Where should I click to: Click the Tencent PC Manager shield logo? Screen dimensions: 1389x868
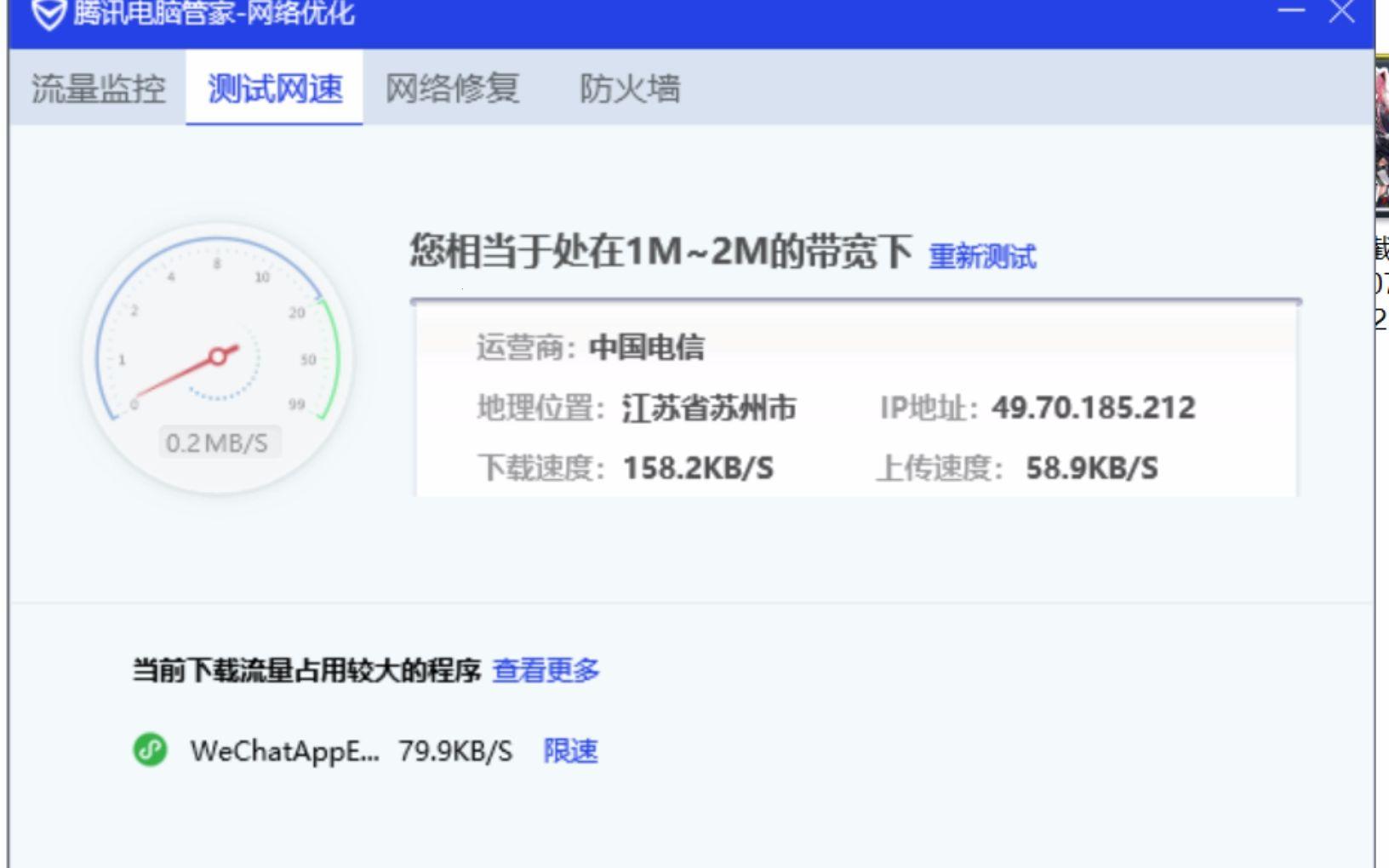(49, 14)
